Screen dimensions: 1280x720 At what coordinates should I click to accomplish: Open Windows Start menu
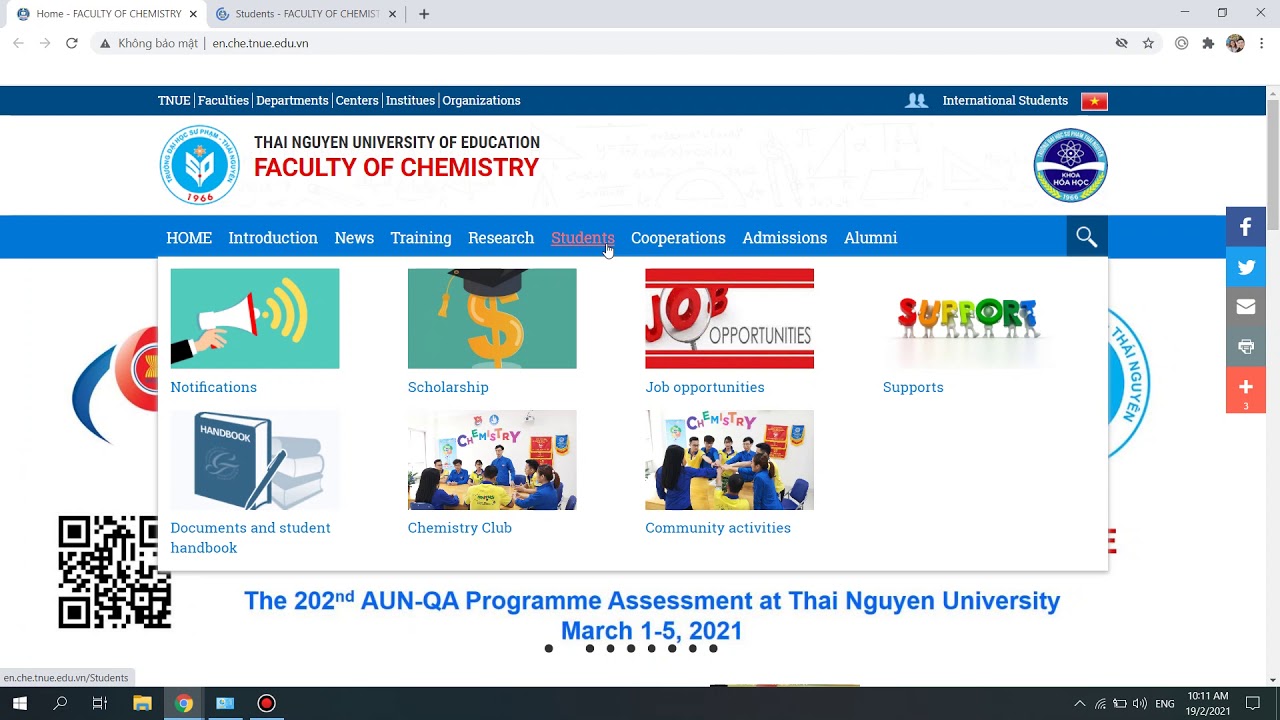pyautogui.click(x=19, y=703)
